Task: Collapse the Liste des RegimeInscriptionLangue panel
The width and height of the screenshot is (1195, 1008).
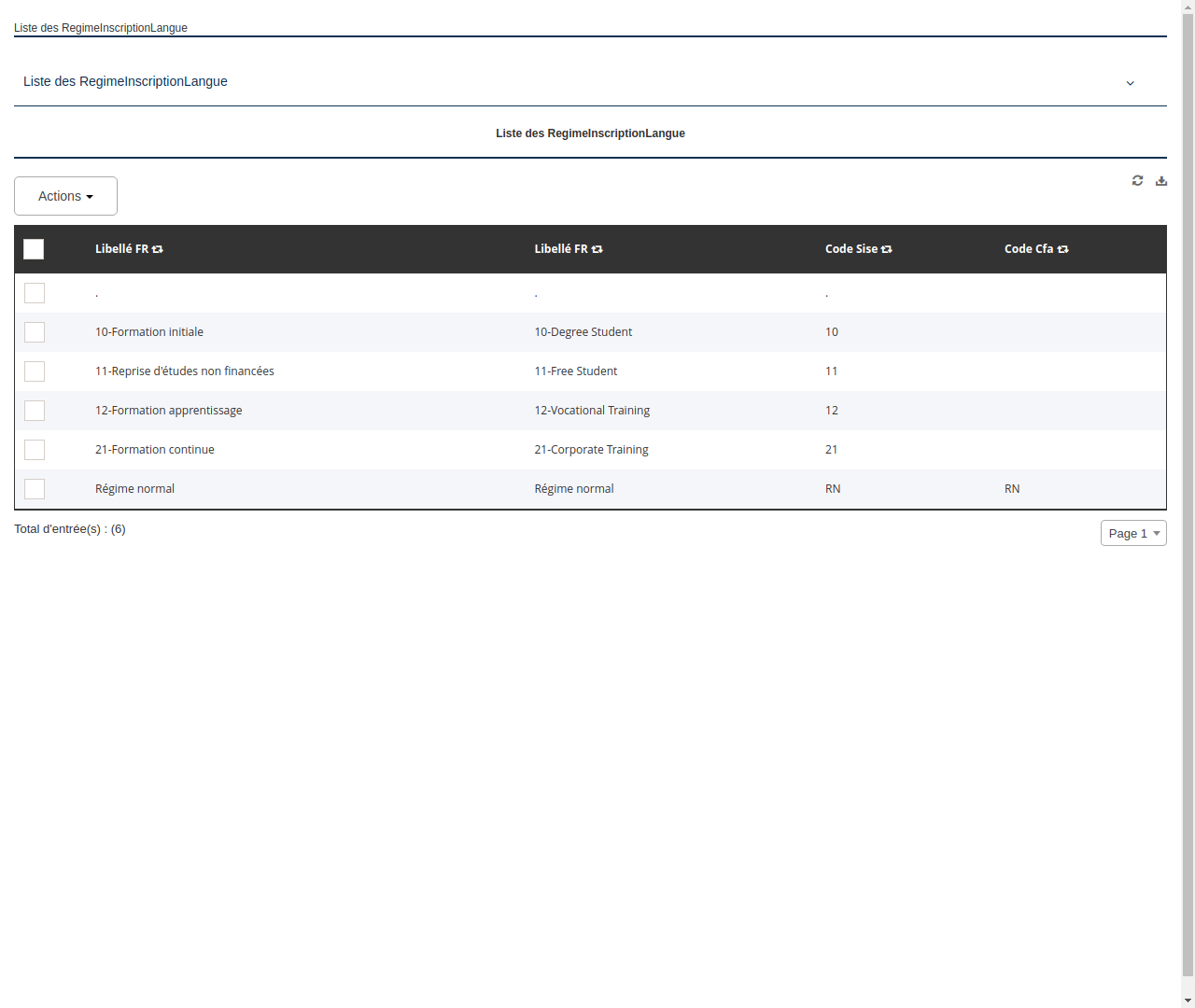Action: pos(1130,82)
